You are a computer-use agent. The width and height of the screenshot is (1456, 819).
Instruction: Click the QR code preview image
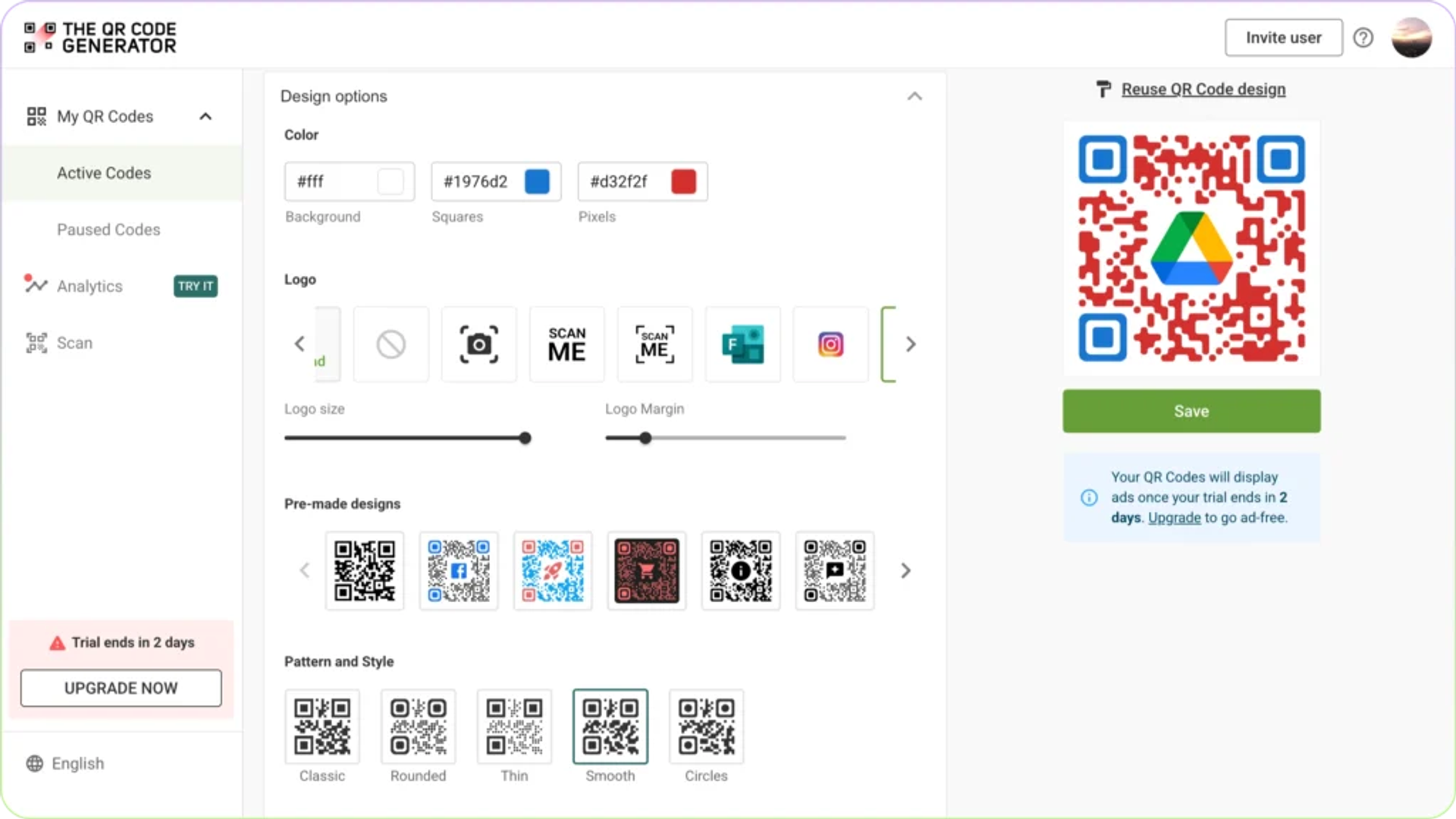coord(1191,248)
